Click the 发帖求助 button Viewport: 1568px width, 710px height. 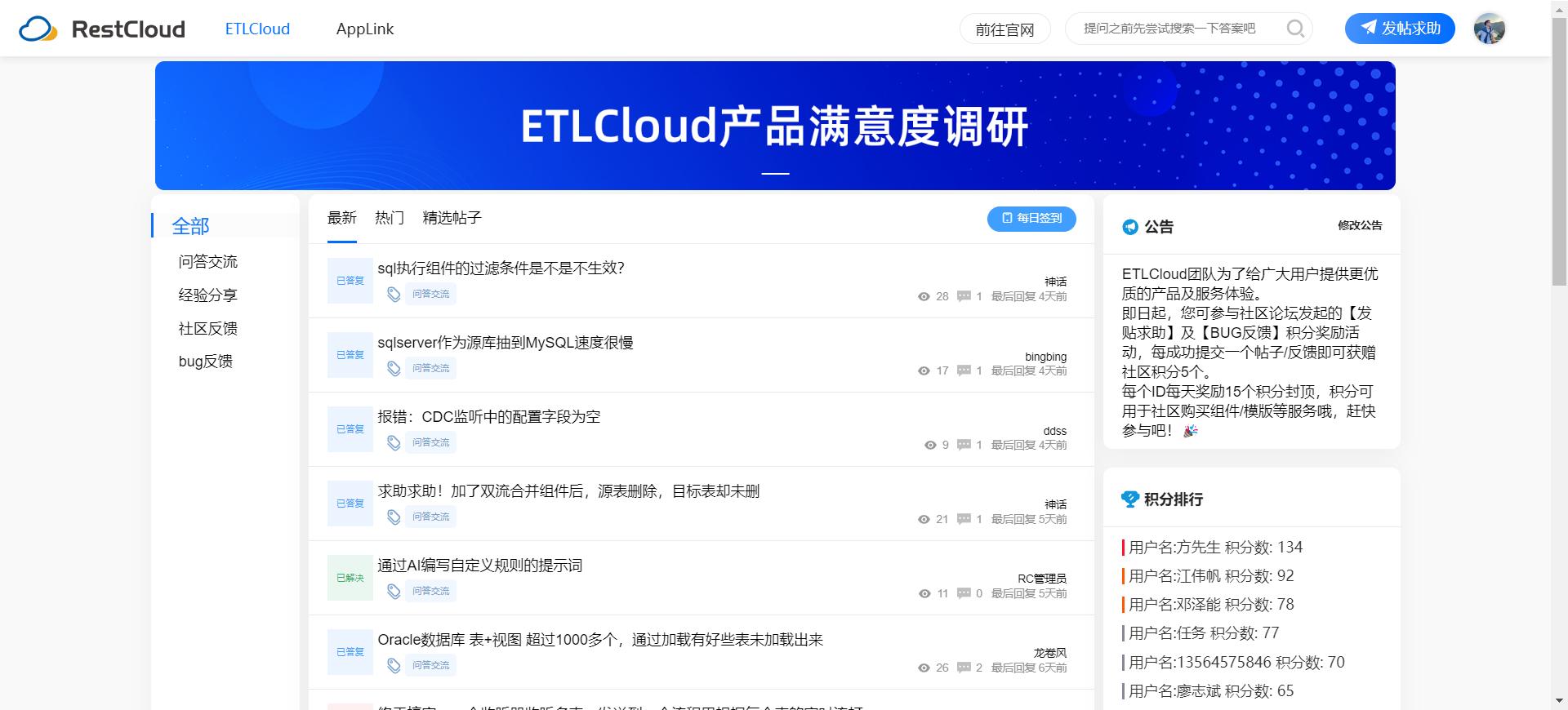coord(1400,29)
